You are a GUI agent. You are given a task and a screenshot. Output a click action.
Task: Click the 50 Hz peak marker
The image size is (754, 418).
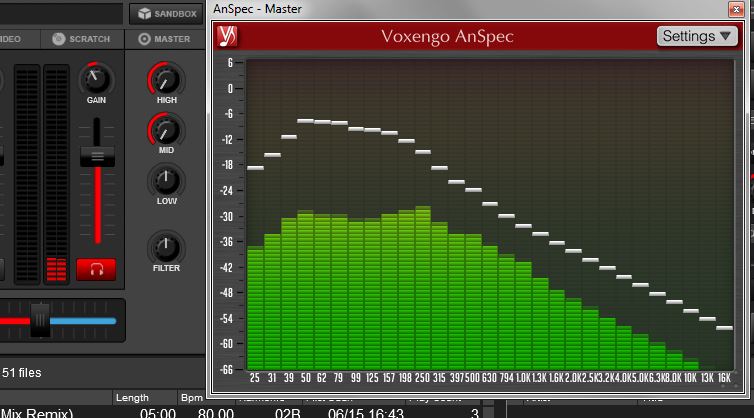pyautogui.click(x=305, y=121)
